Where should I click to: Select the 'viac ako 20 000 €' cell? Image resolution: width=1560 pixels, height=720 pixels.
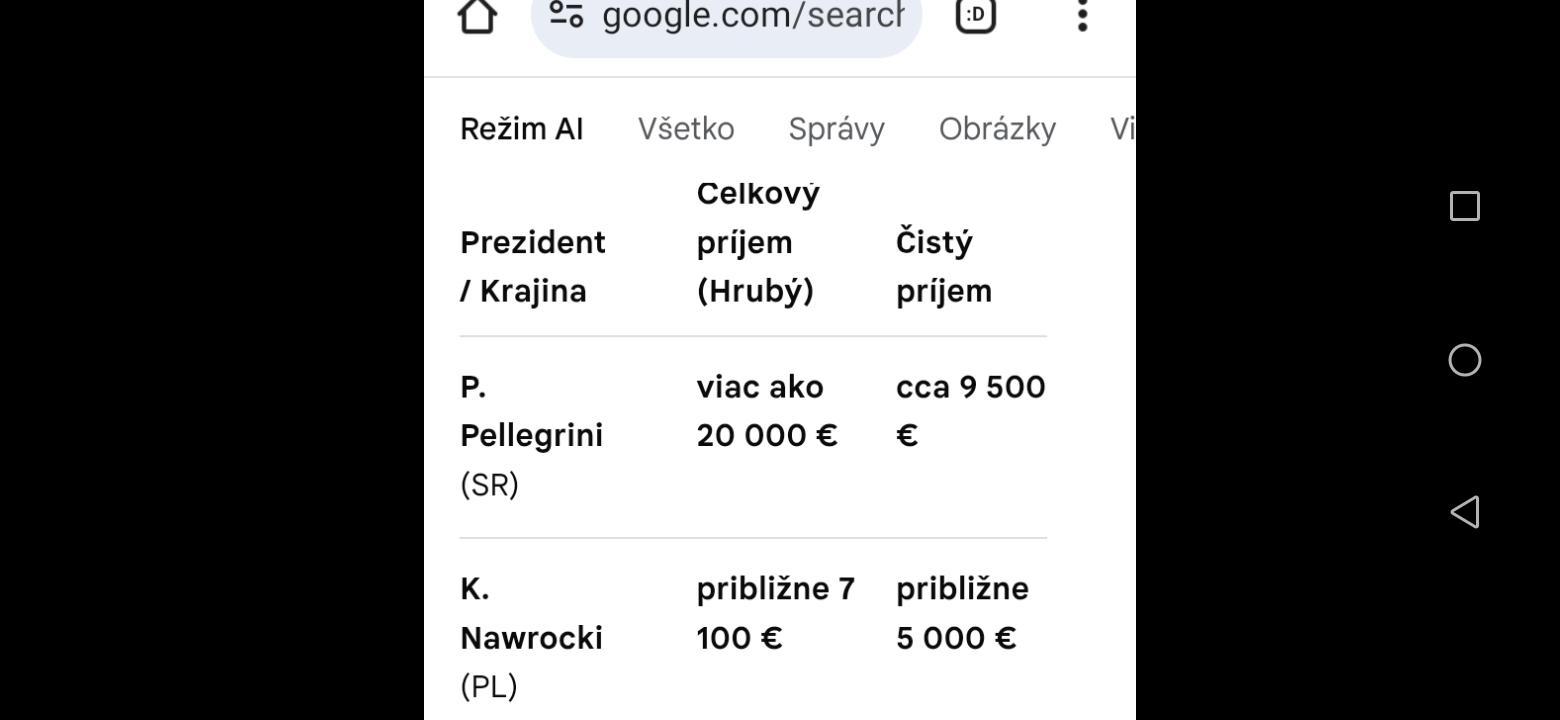click(767, 411)
